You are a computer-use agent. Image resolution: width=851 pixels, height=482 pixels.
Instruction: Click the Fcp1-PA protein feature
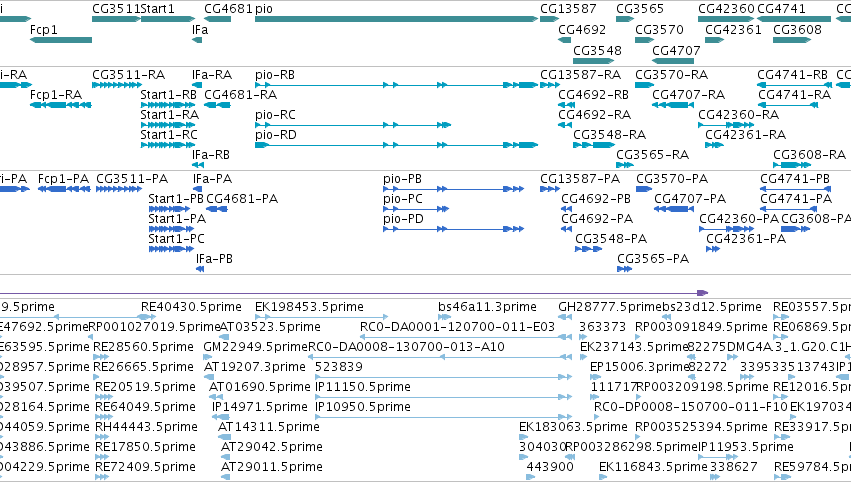(x=64, y=189)
